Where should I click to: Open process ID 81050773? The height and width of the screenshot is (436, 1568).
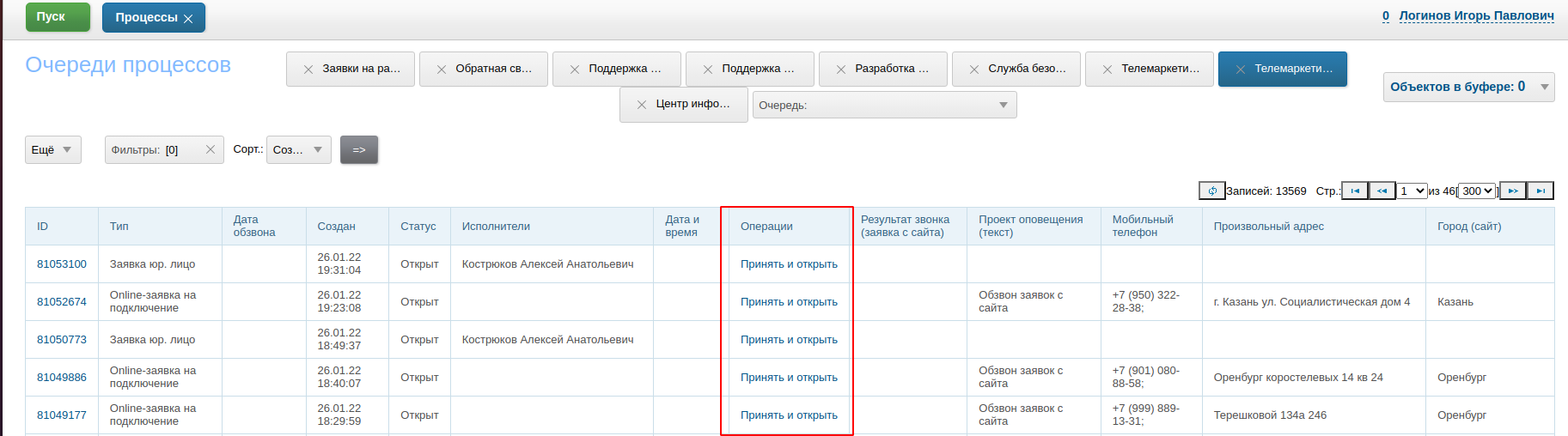[62, 340]
